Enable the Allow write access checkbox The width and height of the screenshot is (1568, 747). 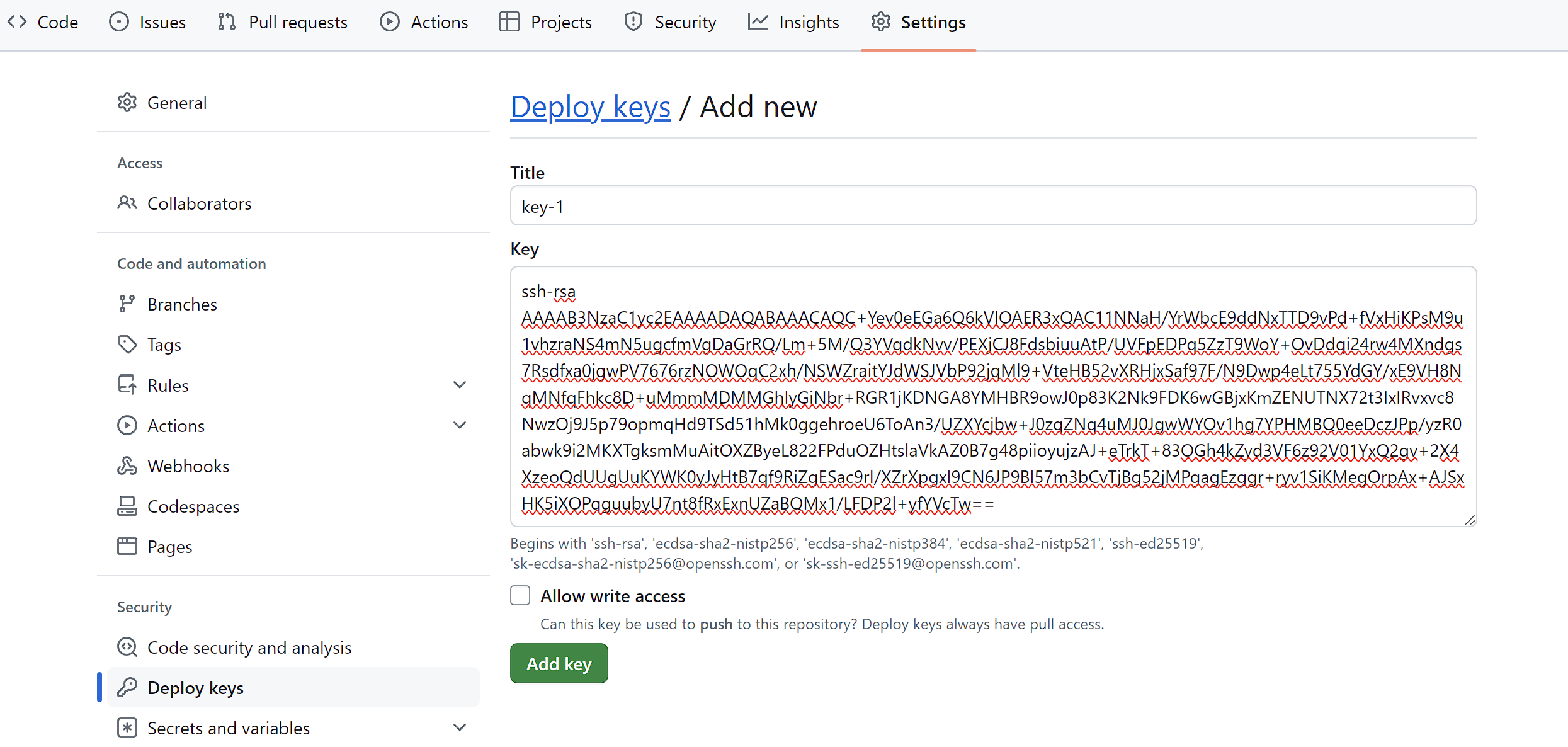click(520, 595)
